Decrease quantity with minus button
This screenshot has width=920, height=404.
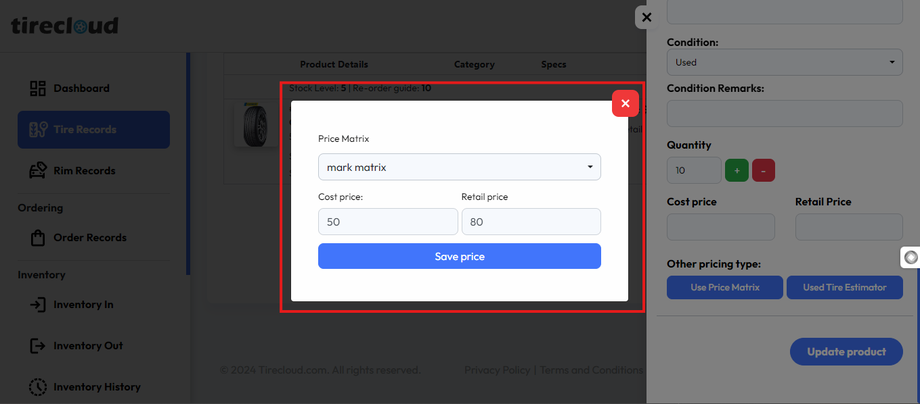[x=763, y=171]
